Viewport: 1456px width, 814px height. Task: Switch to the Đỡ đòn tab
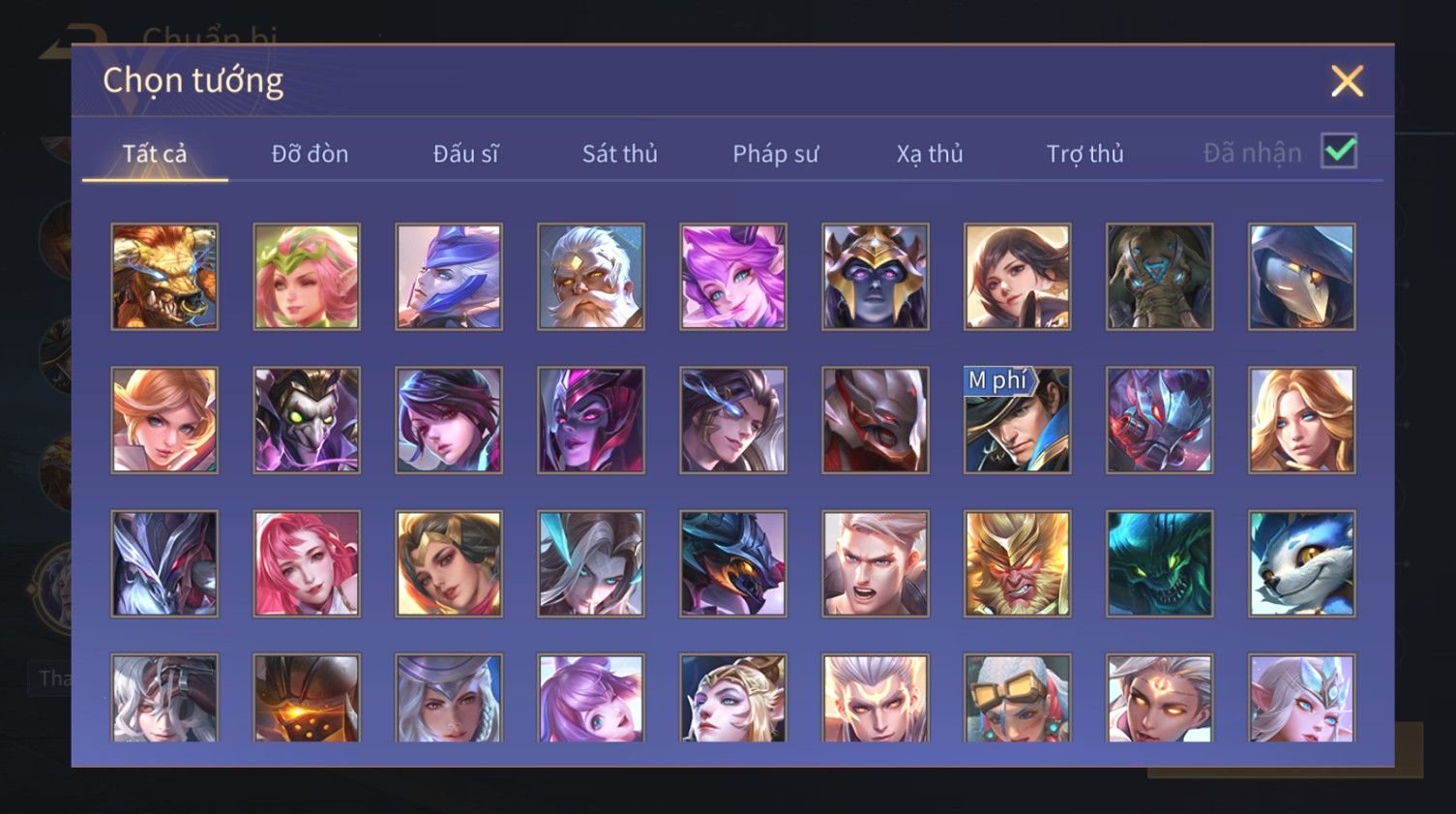pyautogui.click(x=310, y=153)
